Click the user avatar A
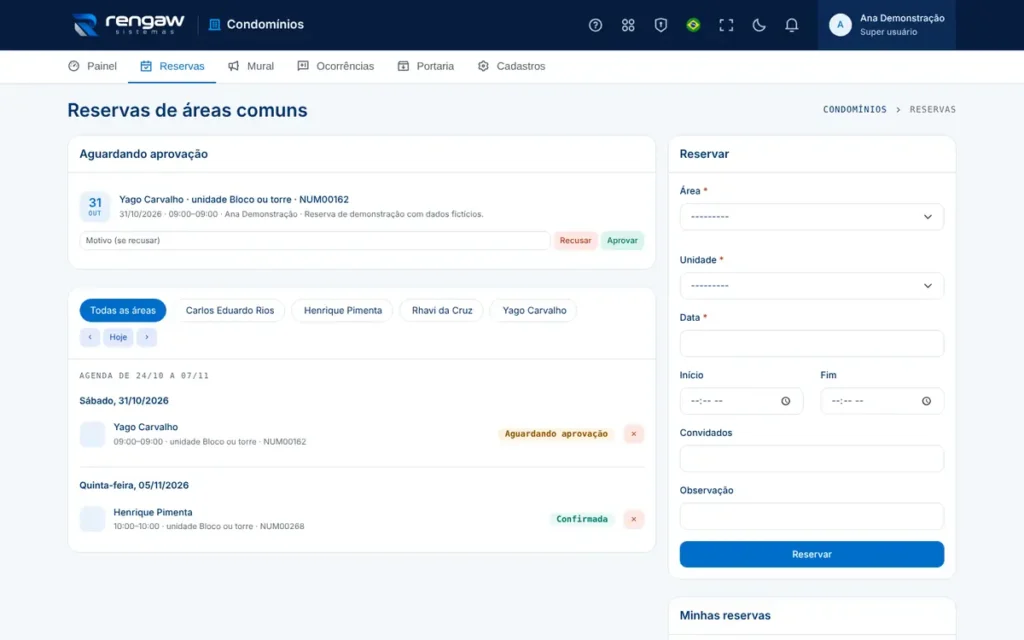This screenshot has width=1024, height=640. [x=840, y=25]
